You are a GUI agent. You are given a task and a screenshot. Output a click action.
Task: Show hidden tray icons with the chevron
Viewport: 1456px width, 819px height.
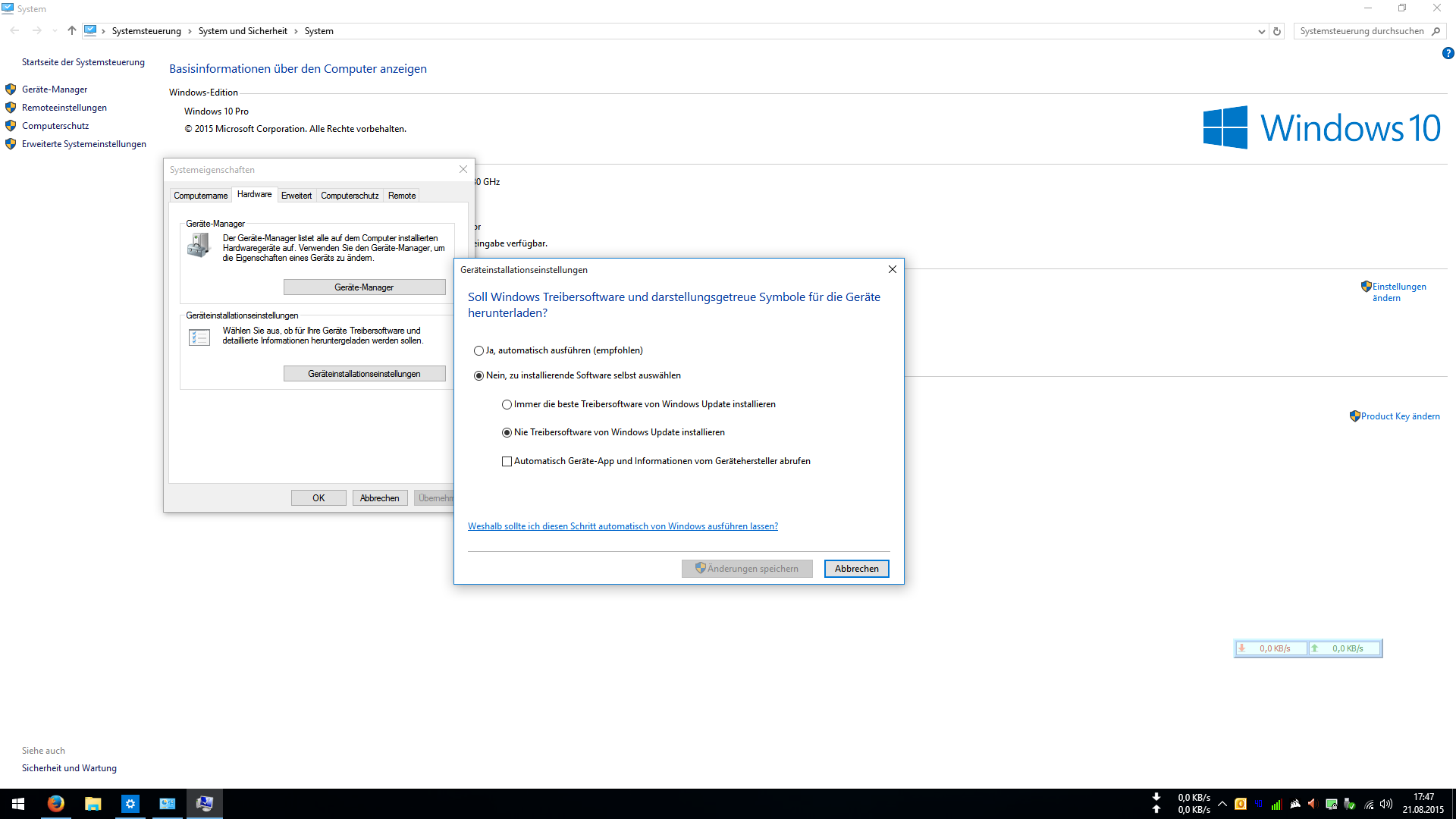[1222, 804]
